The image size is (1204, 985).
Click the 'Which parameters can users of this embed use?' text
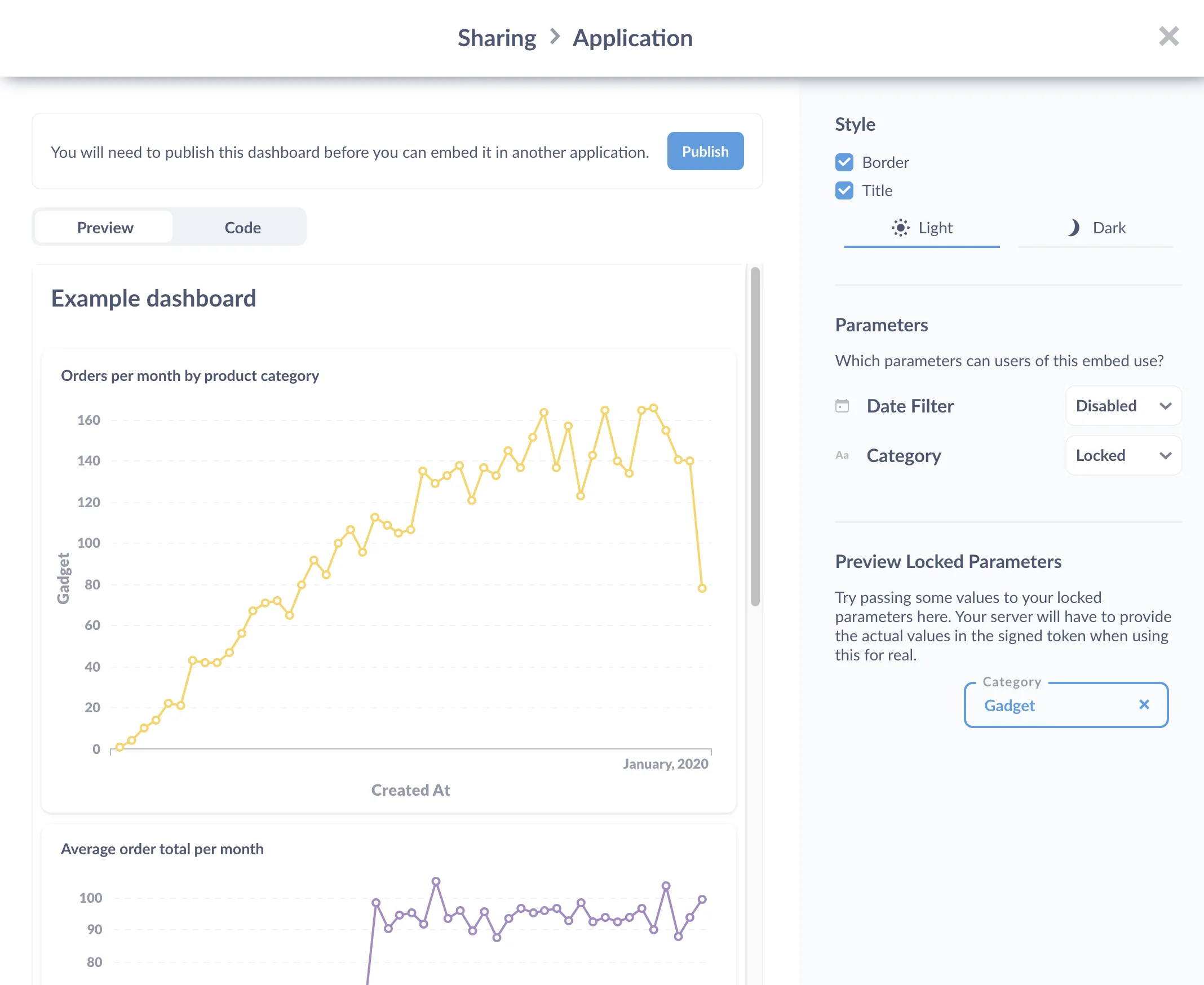click(999, 361)
